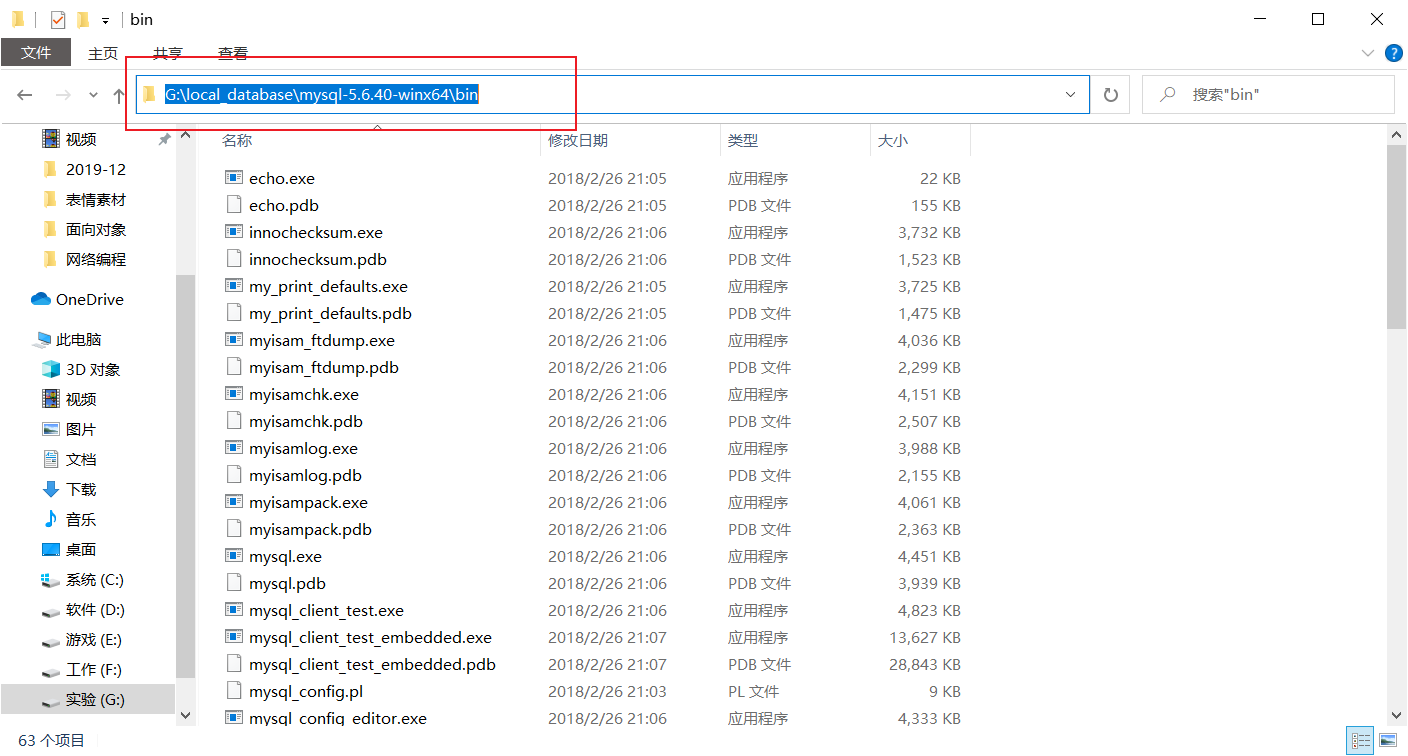This screenshot has width=1408, height=756.
Task: Open recent locations dropdown arrow
Action: click(x=93, y=94)
